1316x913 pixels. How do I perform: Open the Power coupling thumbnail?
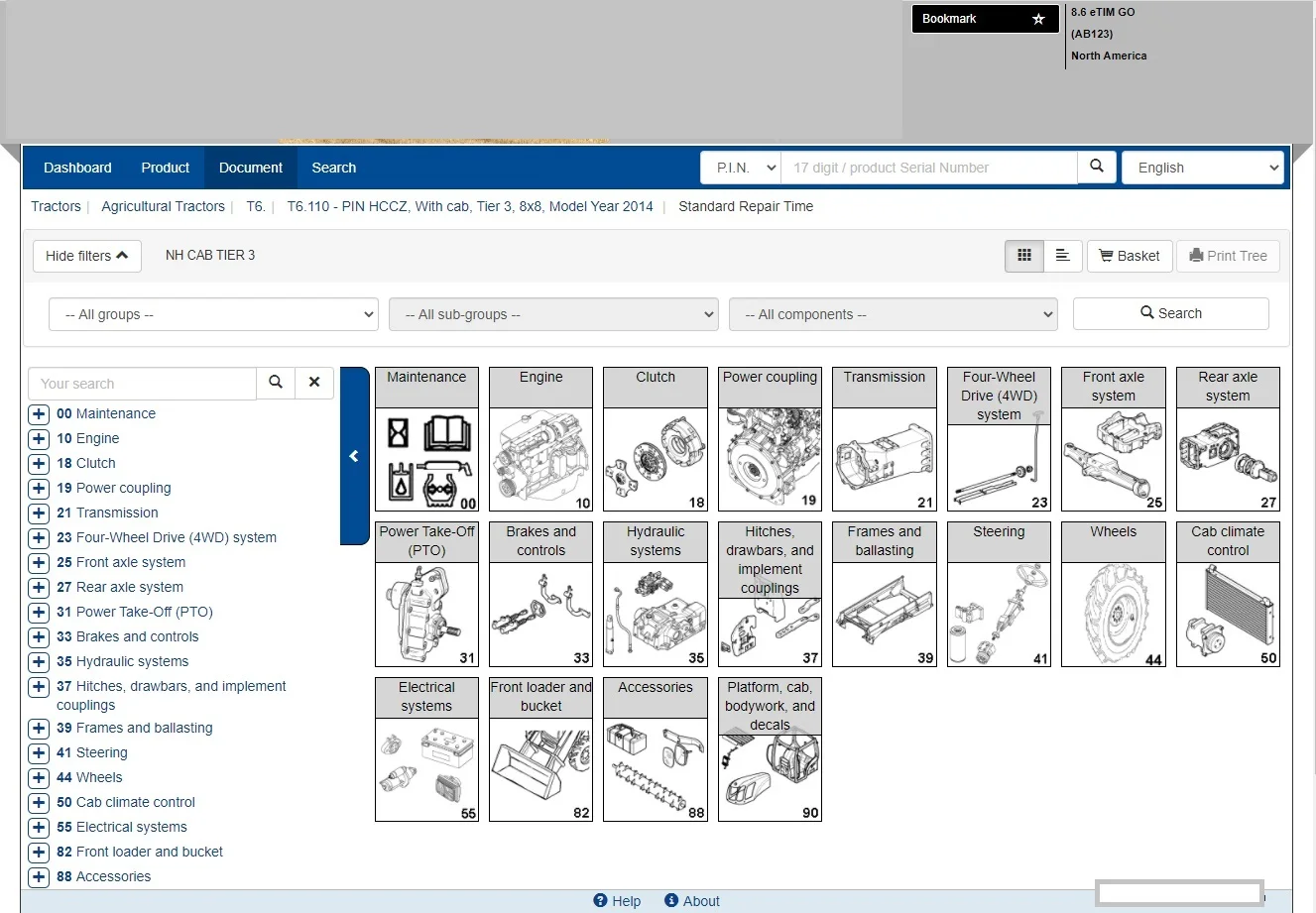[770, 439]
